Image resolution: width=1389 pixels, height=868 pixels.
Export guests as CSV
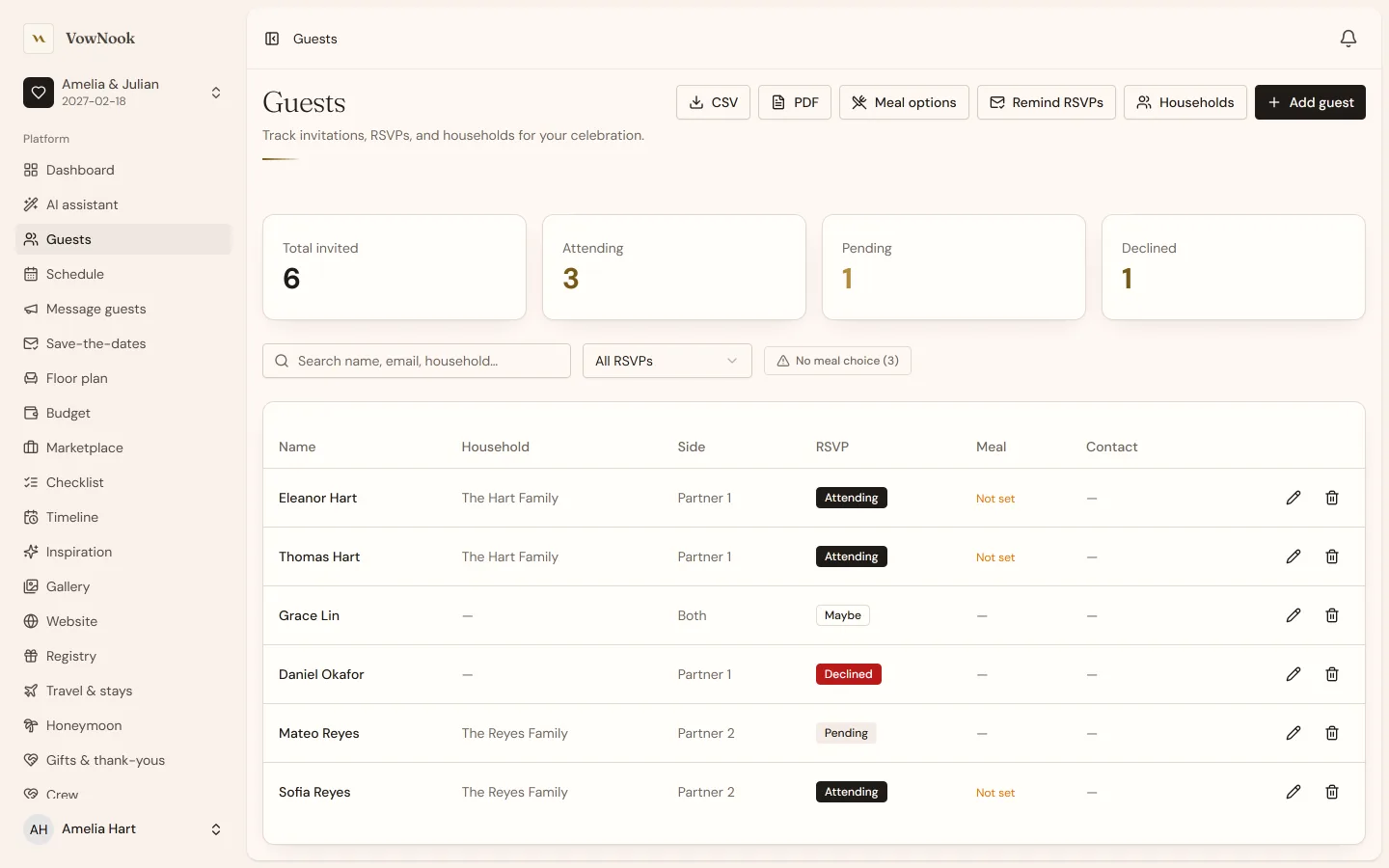tap(713, 102)
